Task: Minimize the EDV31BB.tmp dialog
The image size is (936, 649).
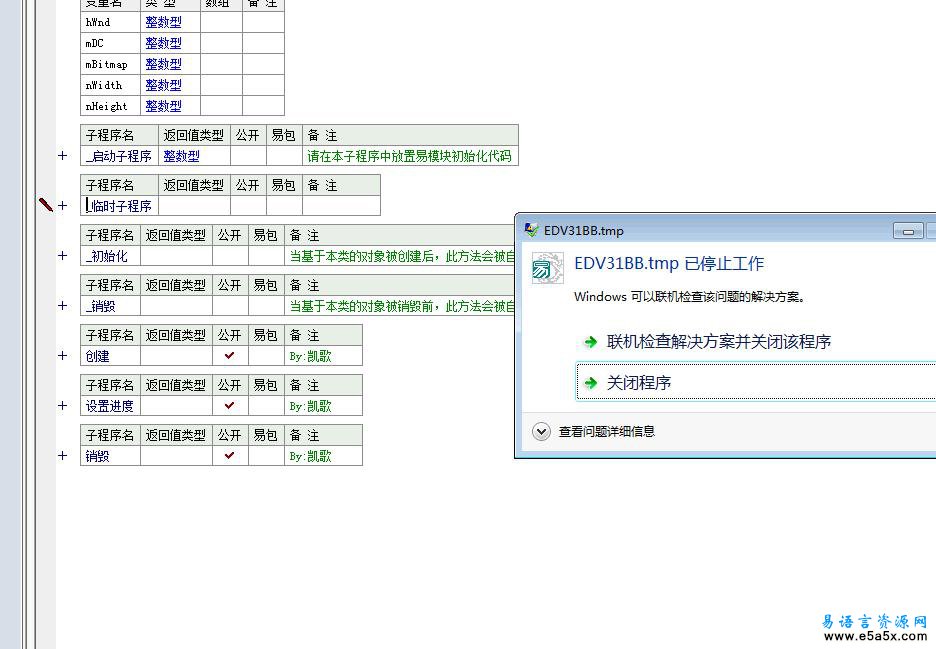Action: pyautogui.click(x=908, y=231)
